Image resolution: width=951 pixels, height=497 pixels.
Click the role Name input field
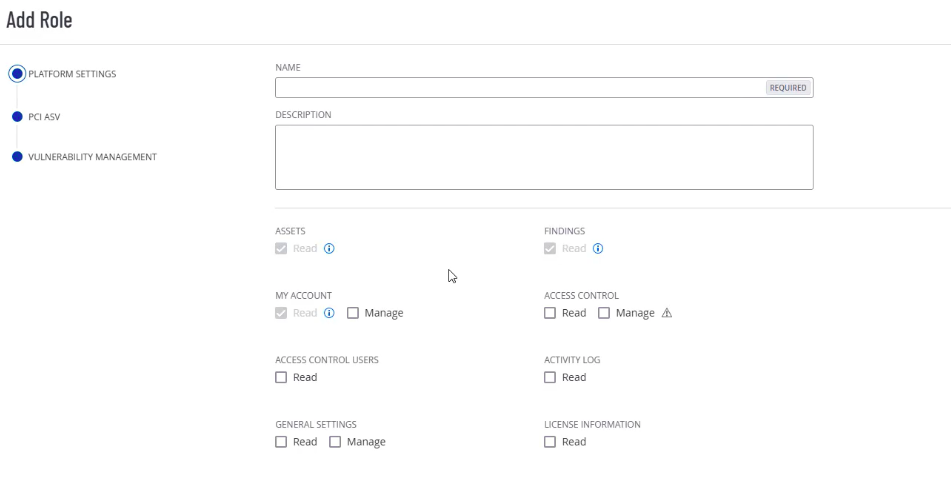[520, 88]
